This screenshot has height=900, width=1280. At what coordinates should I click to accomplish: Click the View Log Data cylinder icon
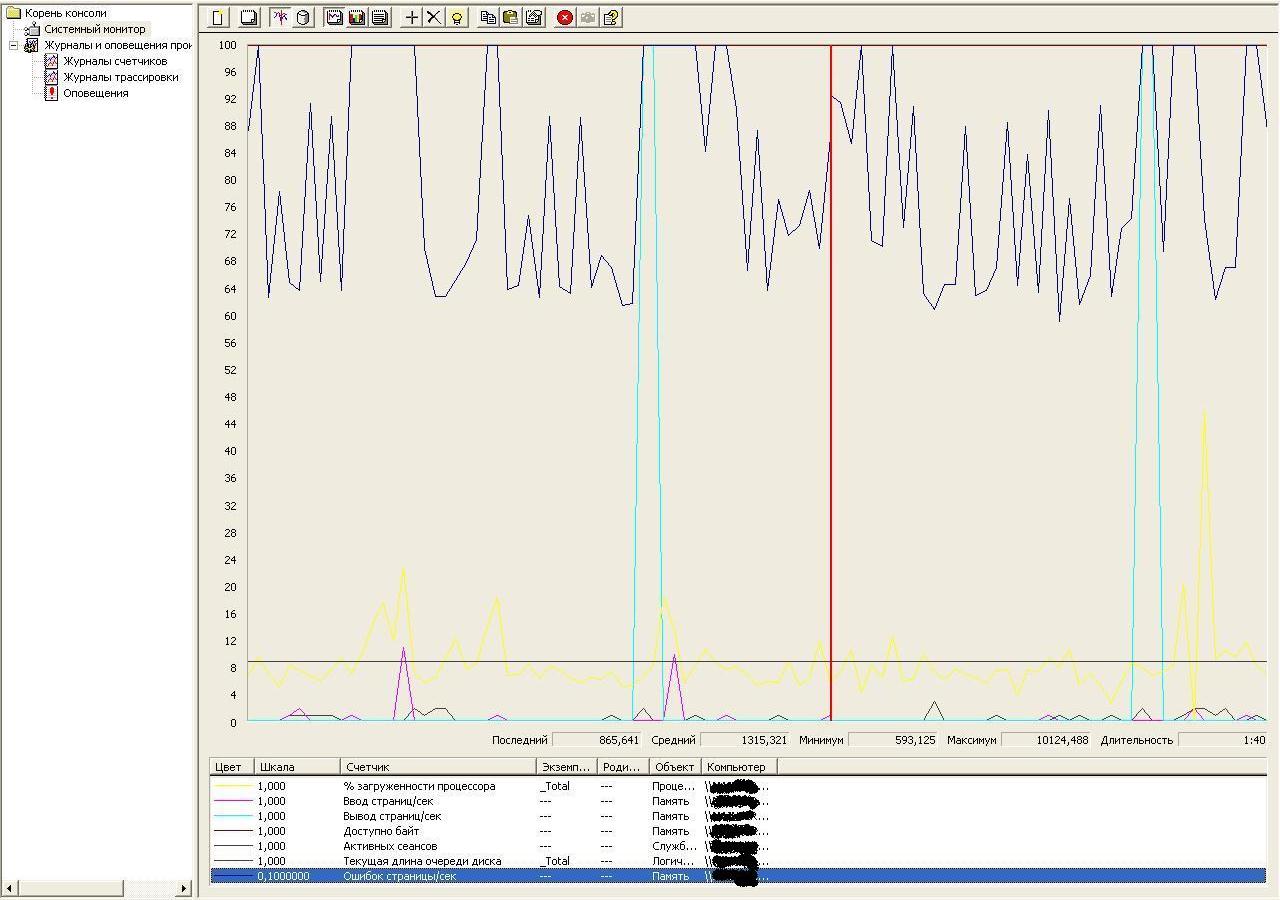tap(303, 17)
